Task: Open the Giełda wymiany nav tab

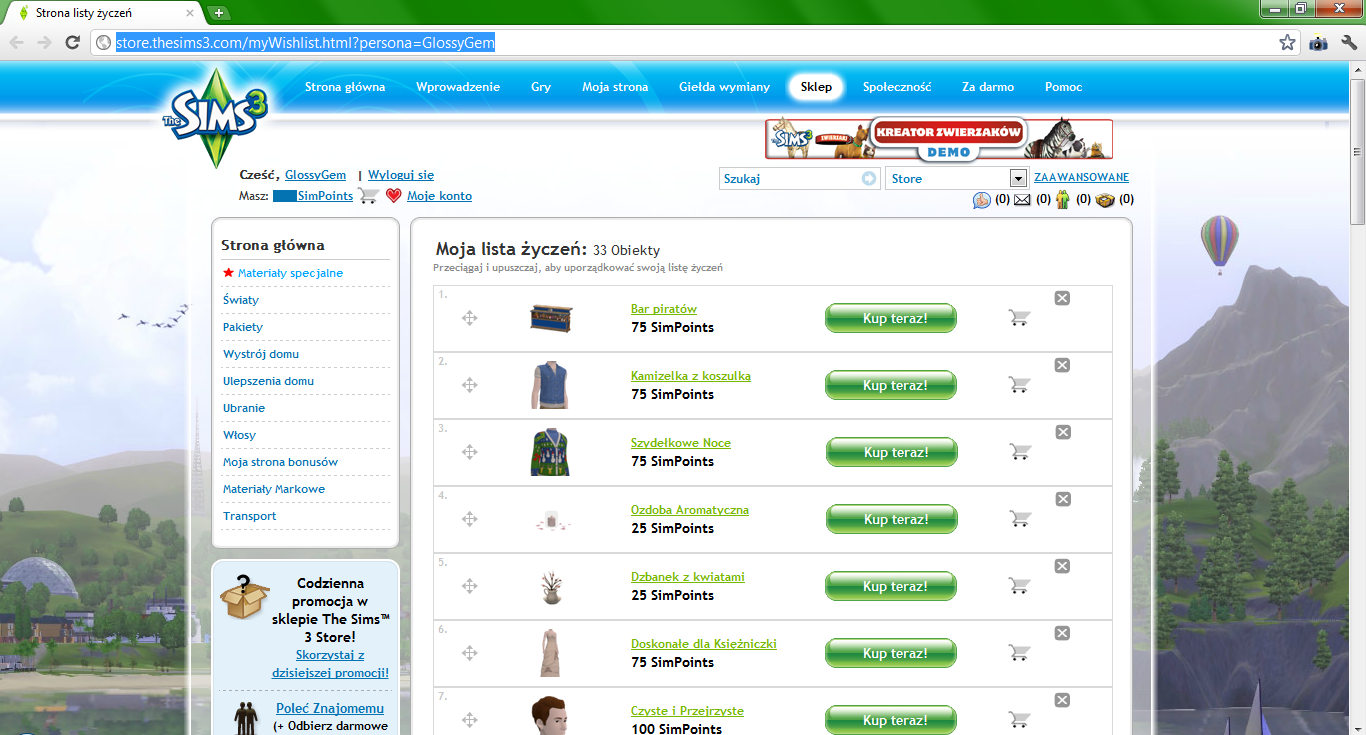Action: (724, 87)
